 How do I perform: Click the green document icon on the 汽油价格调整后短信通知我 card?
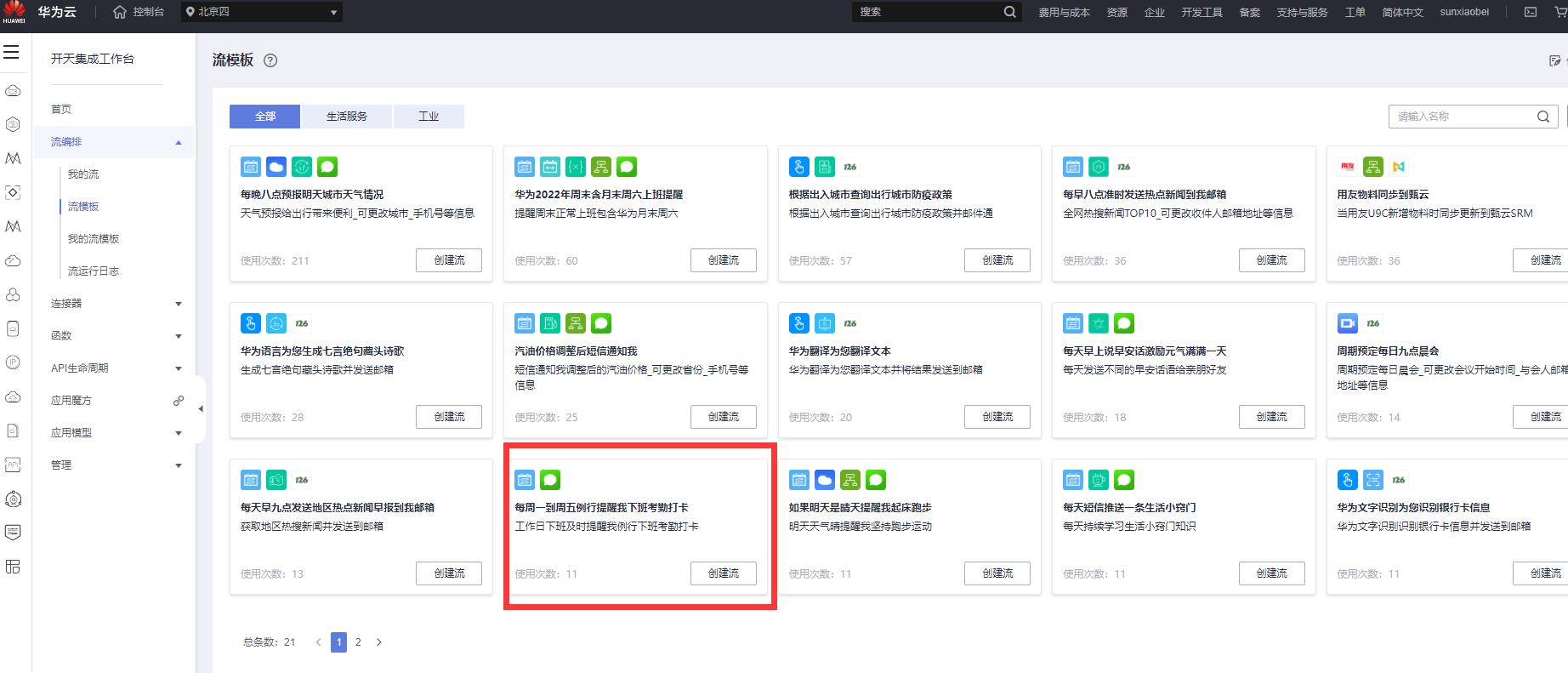pos(550,323)
